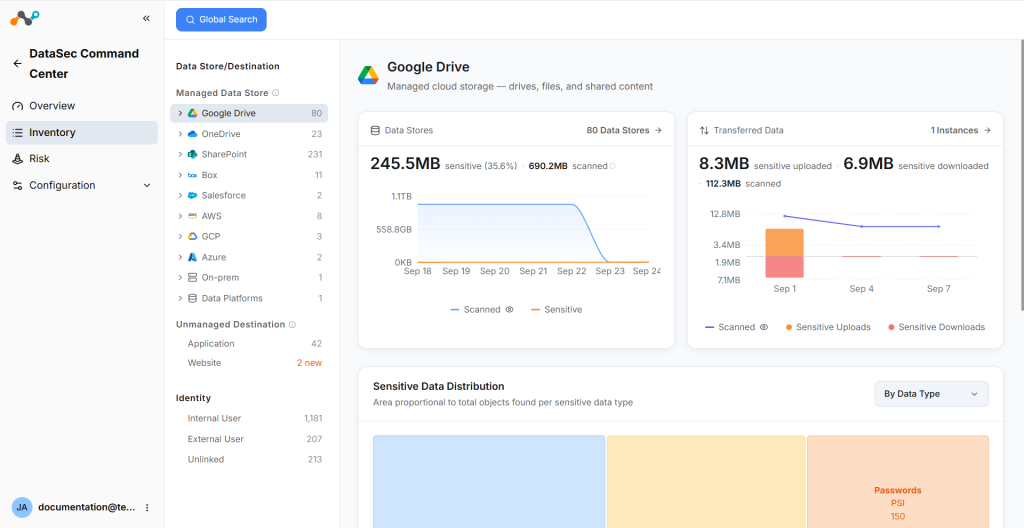The height and width of the screenshot is (528, 1024).
Task: Open the By Data Type dropdown
Action: 931,394
